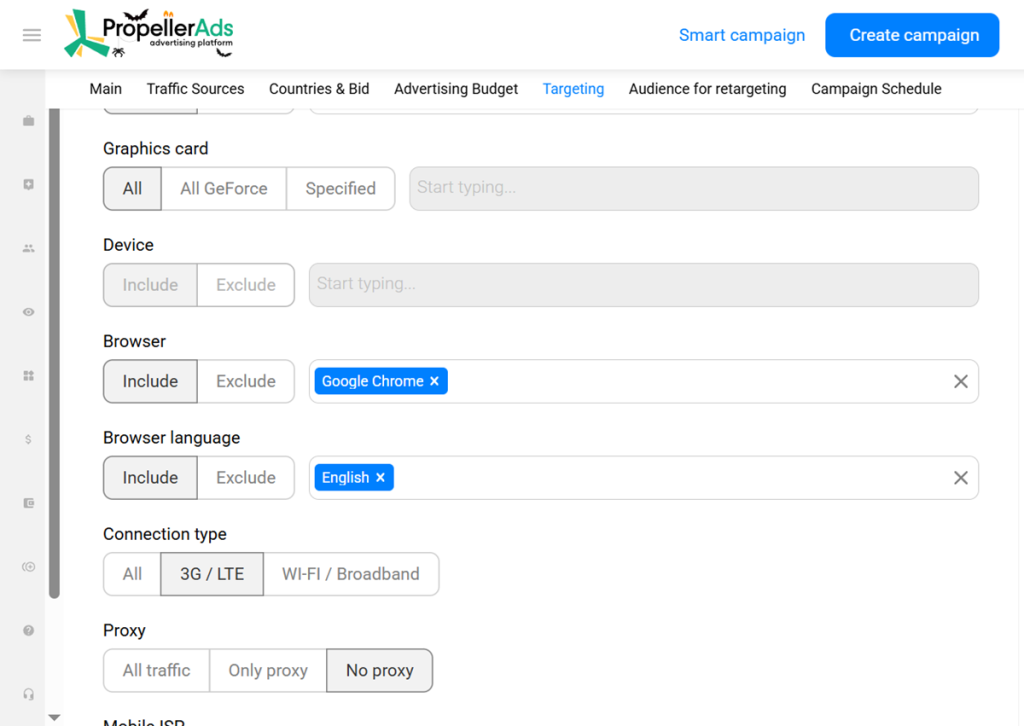Open the hamburger menu next to the logo

31,34
